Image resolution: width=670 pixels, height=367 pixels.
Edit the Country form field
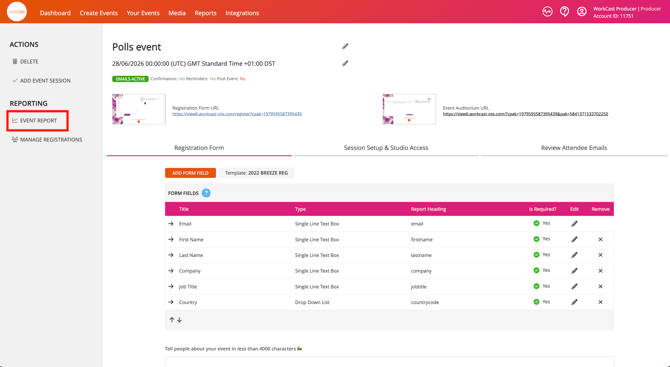point(574,302)
